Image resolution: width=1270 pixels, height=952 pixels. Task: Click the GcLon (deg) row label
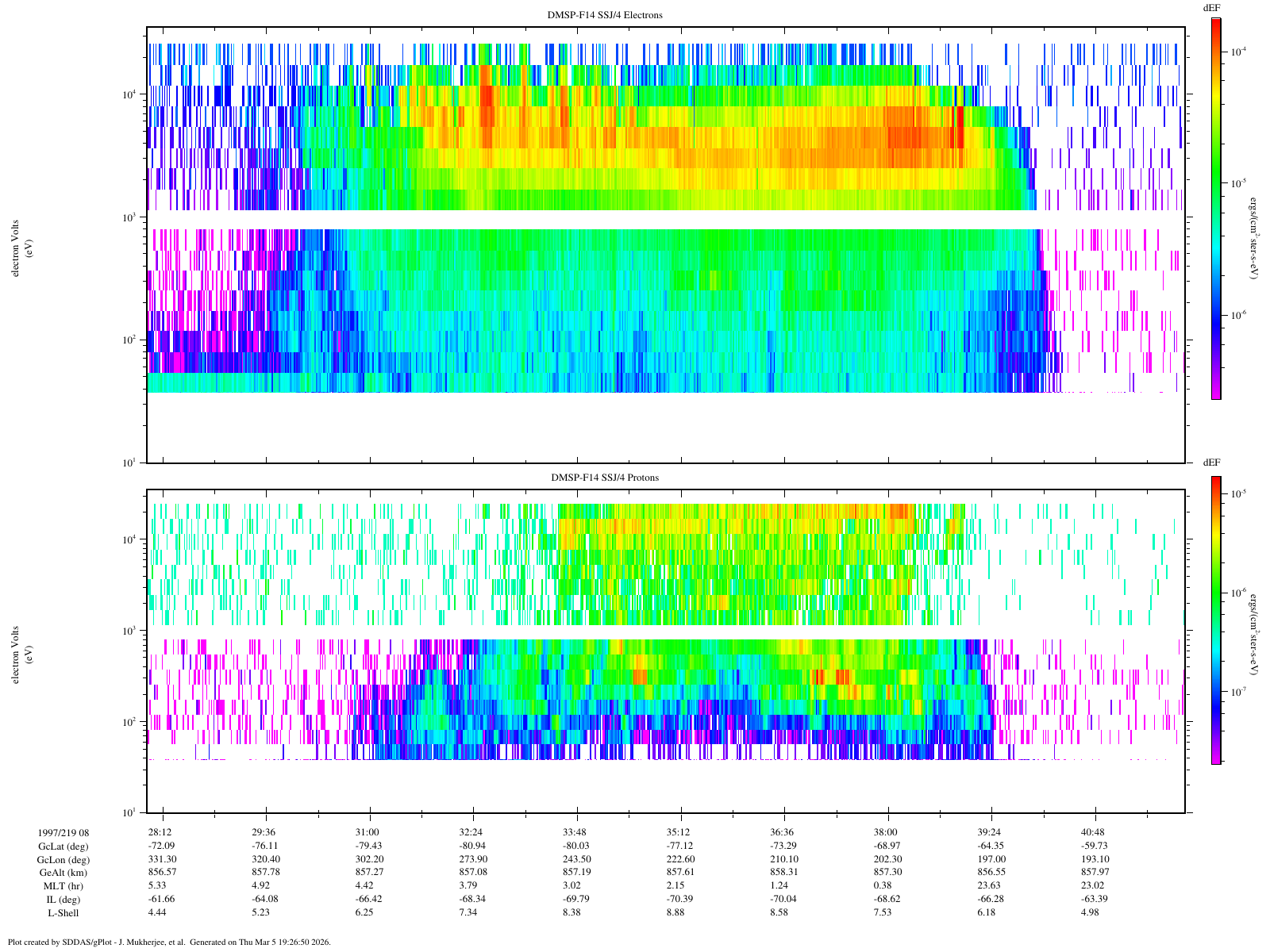click(63, 859)
